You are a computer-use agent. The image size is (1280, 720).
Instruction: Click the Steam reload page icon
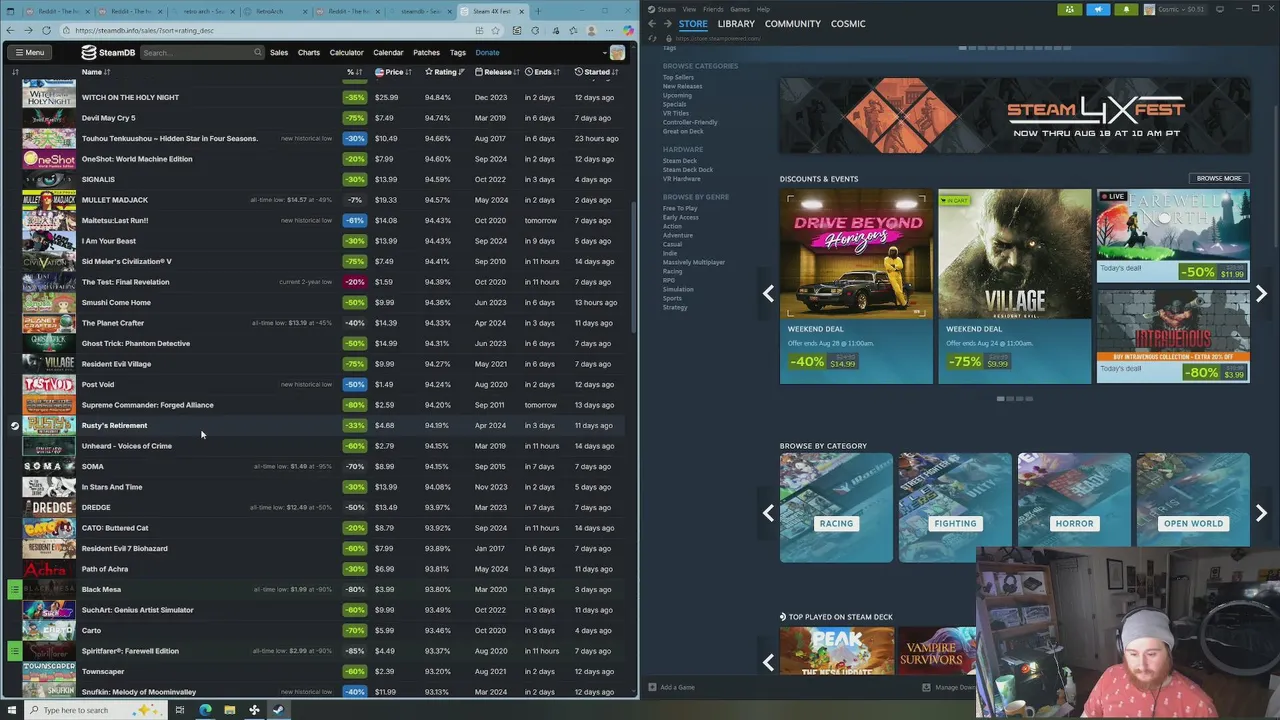pos(653,38)
